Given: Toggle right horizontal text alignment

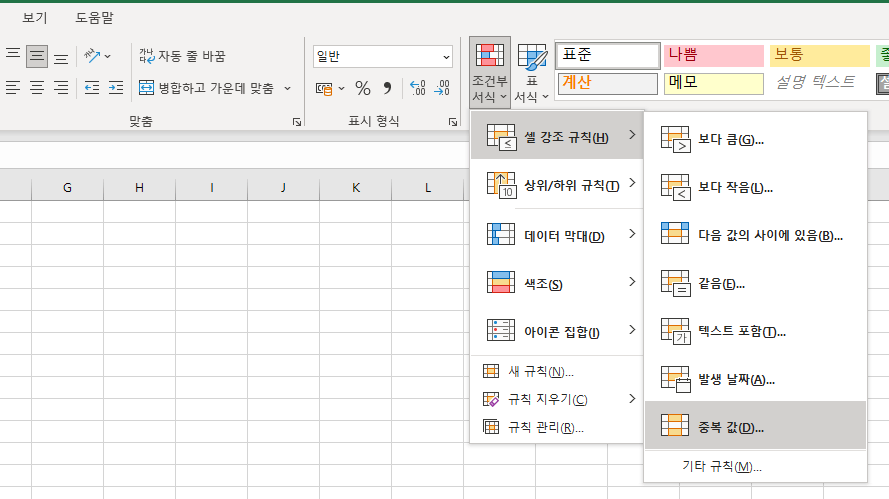Looking at the screenshot, I should 61,88.
